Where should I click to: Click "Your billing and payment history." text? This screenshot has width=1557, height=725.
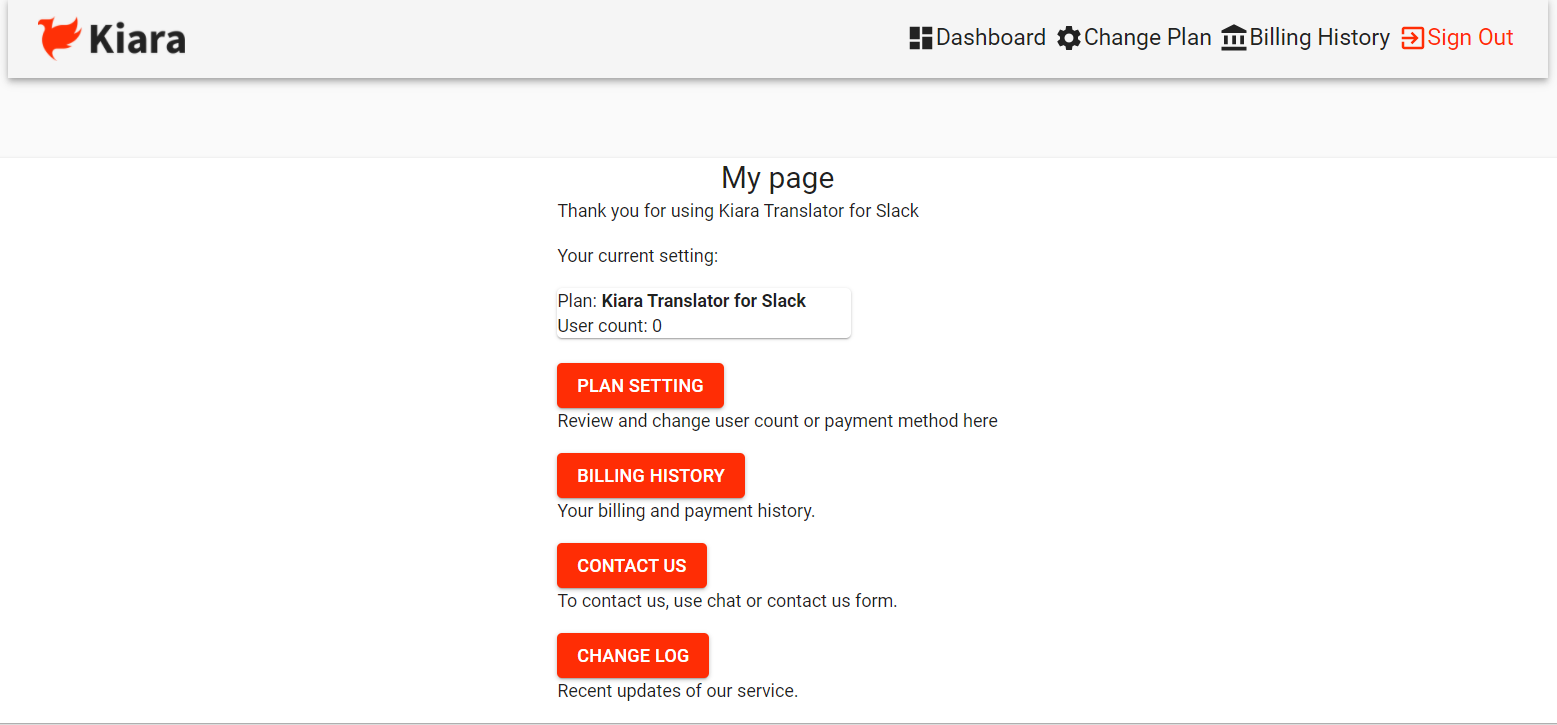pyautogui.click(x=686, y=511)
